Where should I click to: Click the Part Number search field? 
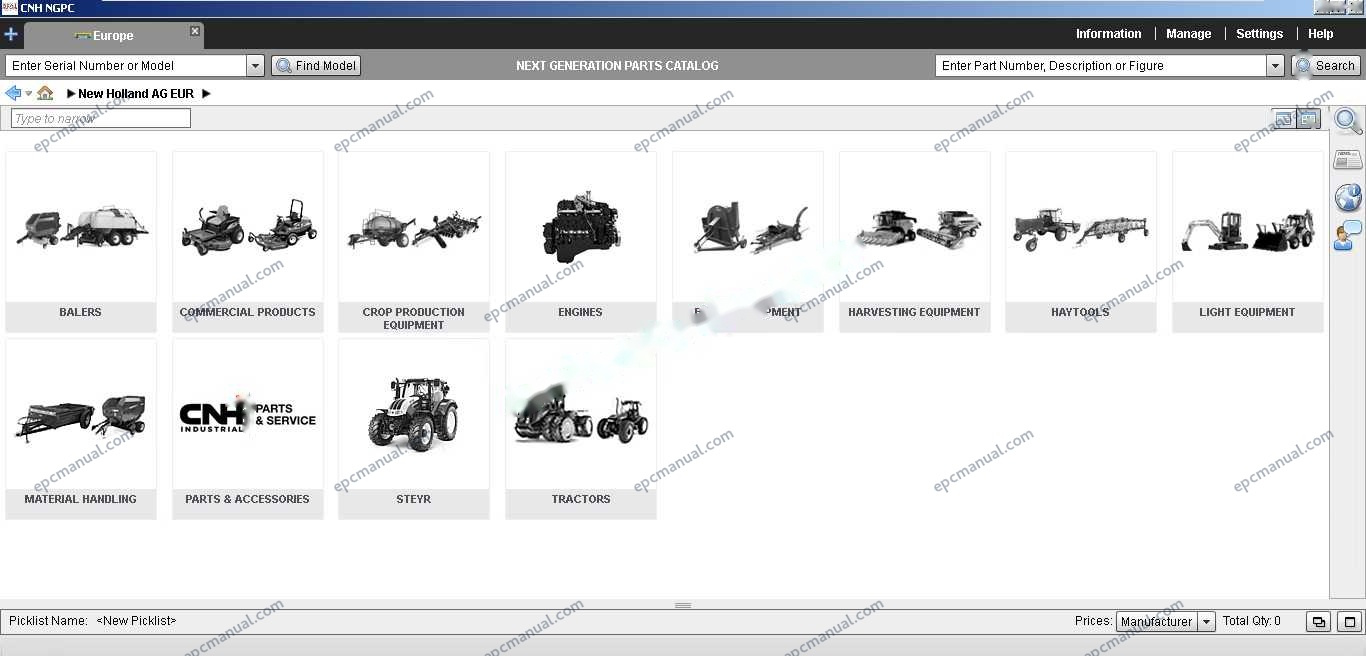(x=1101, y=66)
